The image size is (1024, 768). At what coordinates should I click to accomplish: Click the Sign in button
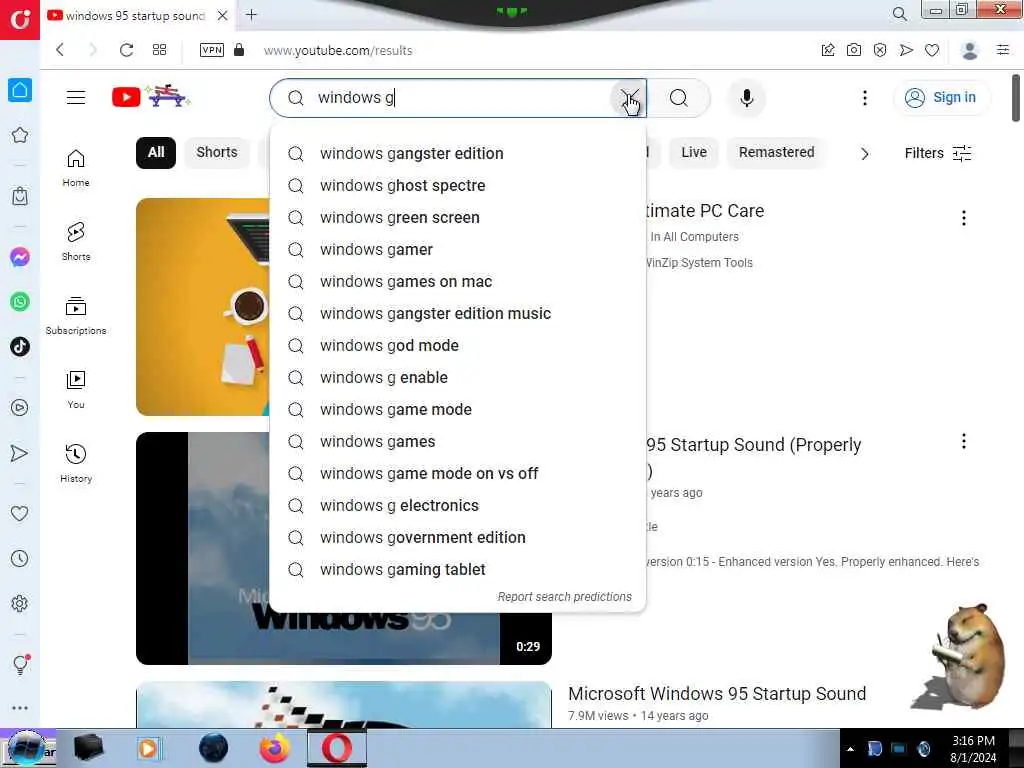point(941,97)
